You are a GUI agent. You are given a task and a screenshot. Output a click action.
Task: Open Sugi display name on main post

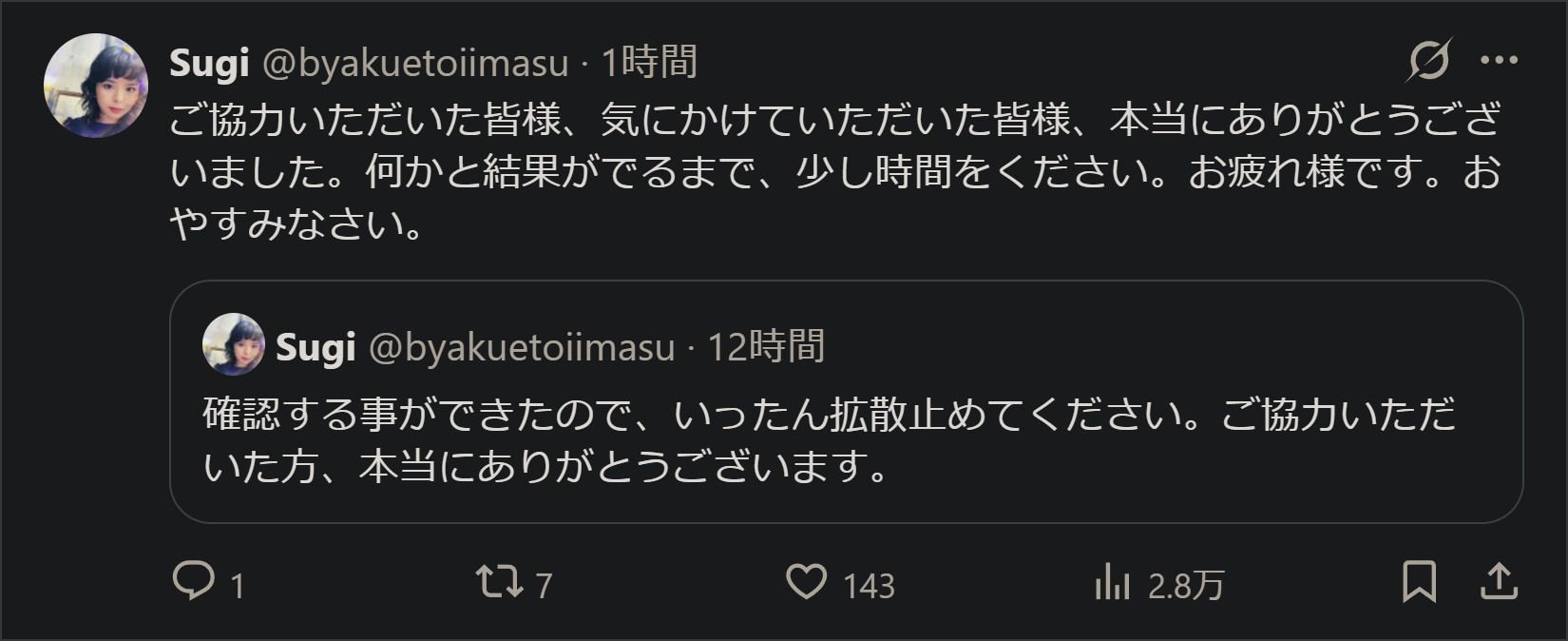click(209, 63)
